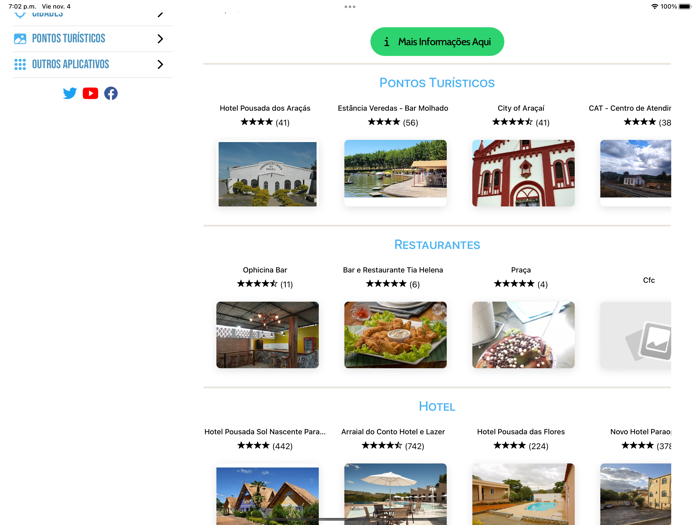The image size is (700, 525).
Task: Tap the 7:02 p.m. clock in status bar
Action: tap(22, 6)
